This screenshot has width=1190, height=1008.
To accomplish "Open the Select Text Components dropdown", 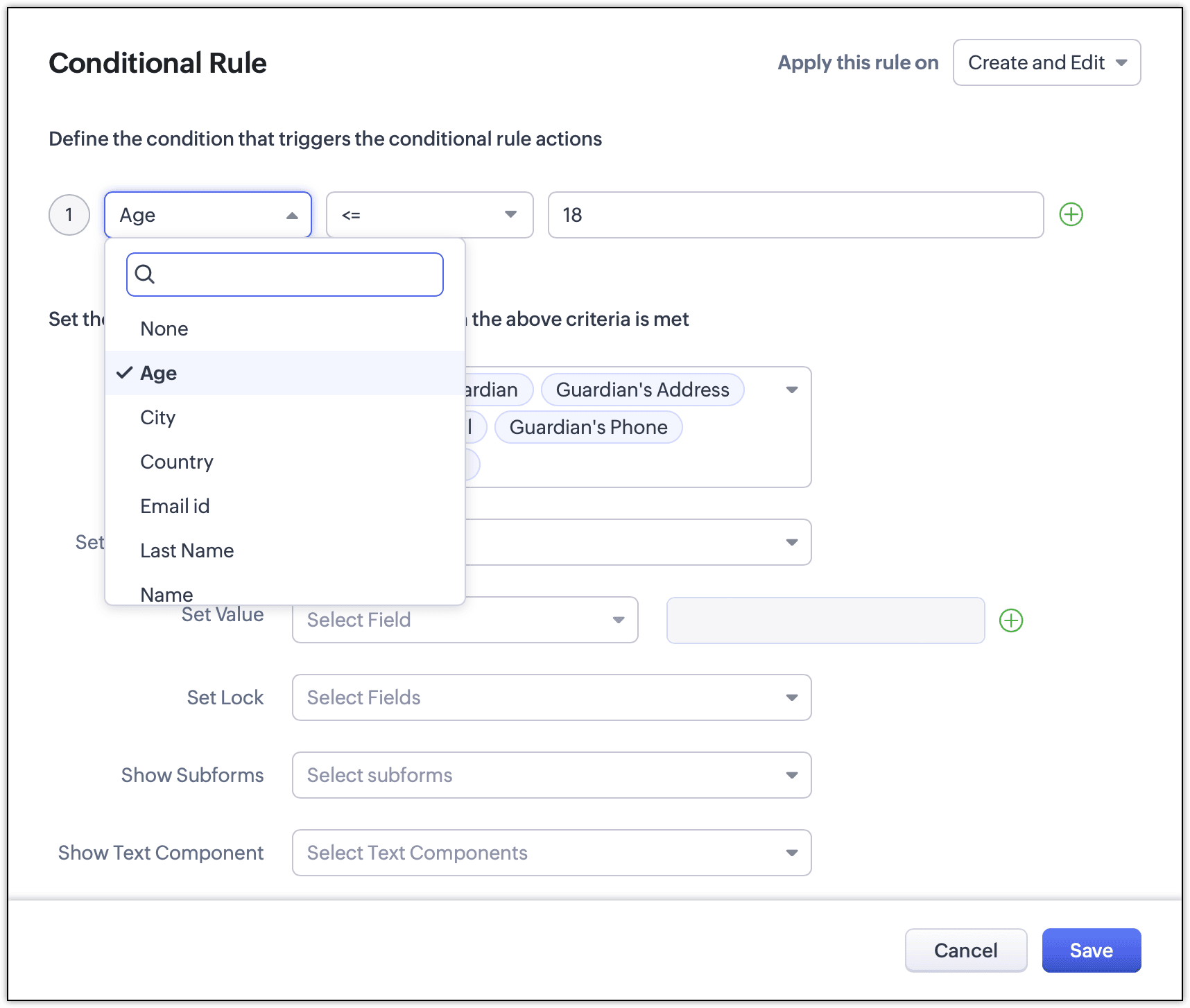I will pyautogui.click(x=551, y=853).
